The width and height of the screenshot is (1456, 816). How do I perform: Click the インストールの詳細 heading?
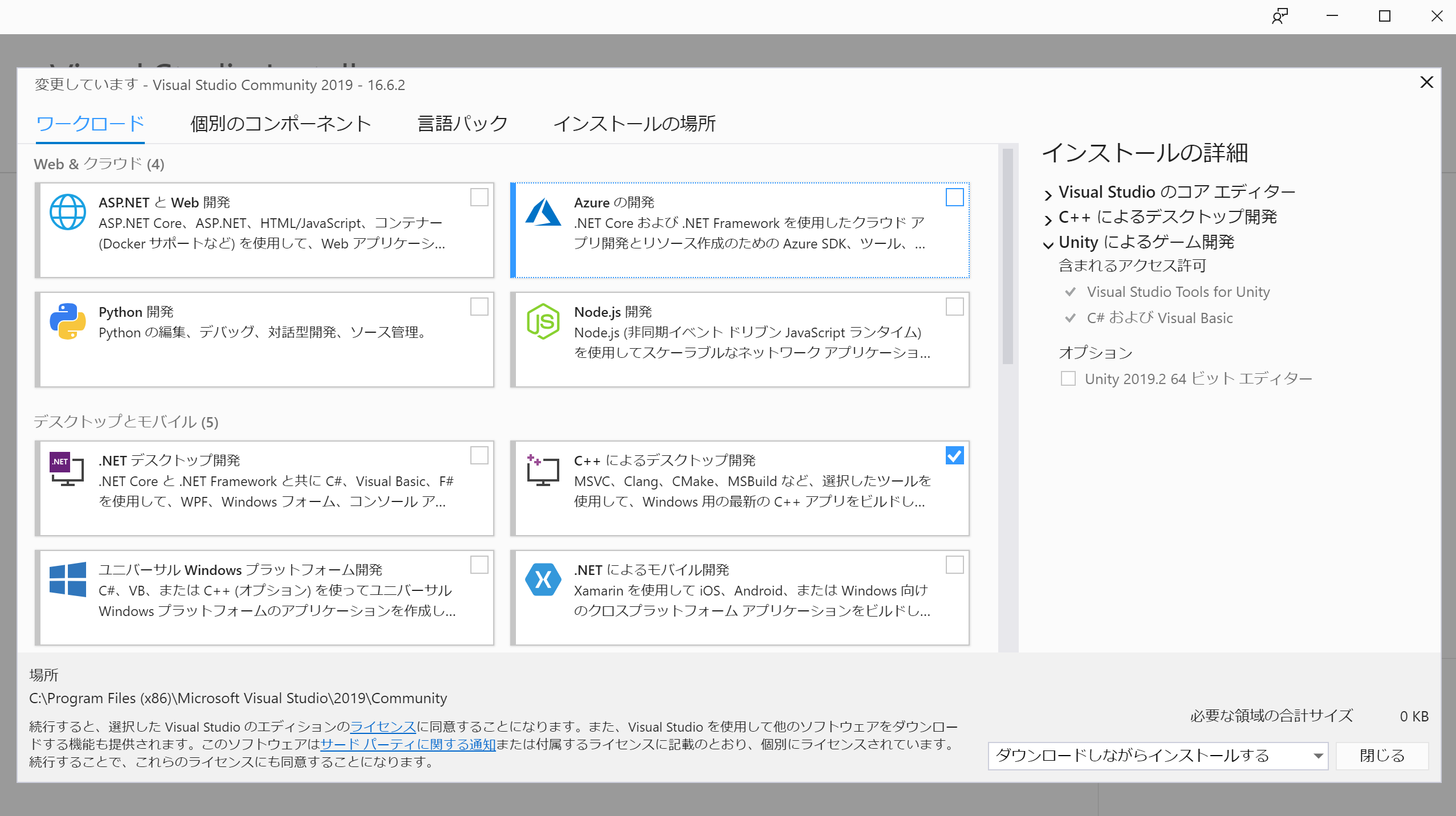click(x=1145, y=153)
